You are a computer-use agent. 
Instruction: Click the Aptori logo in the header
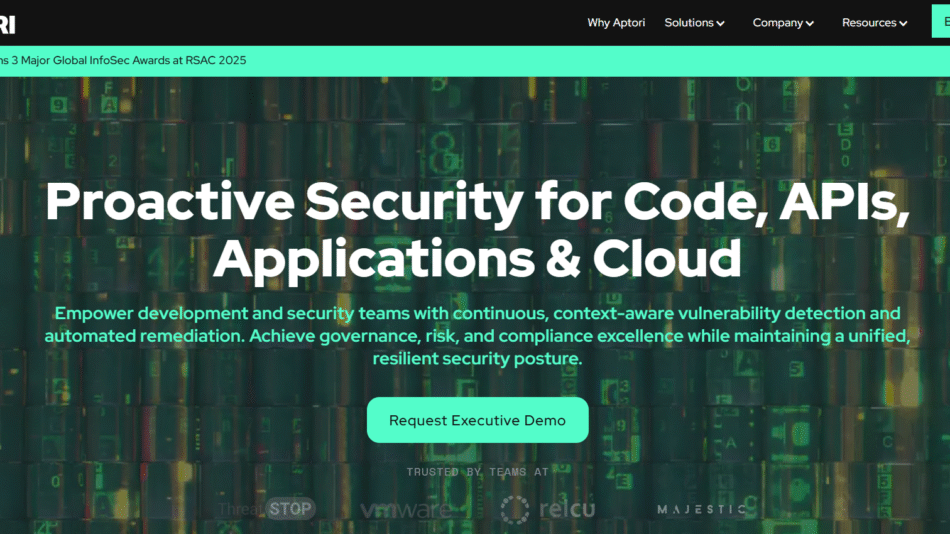(8, 24)
